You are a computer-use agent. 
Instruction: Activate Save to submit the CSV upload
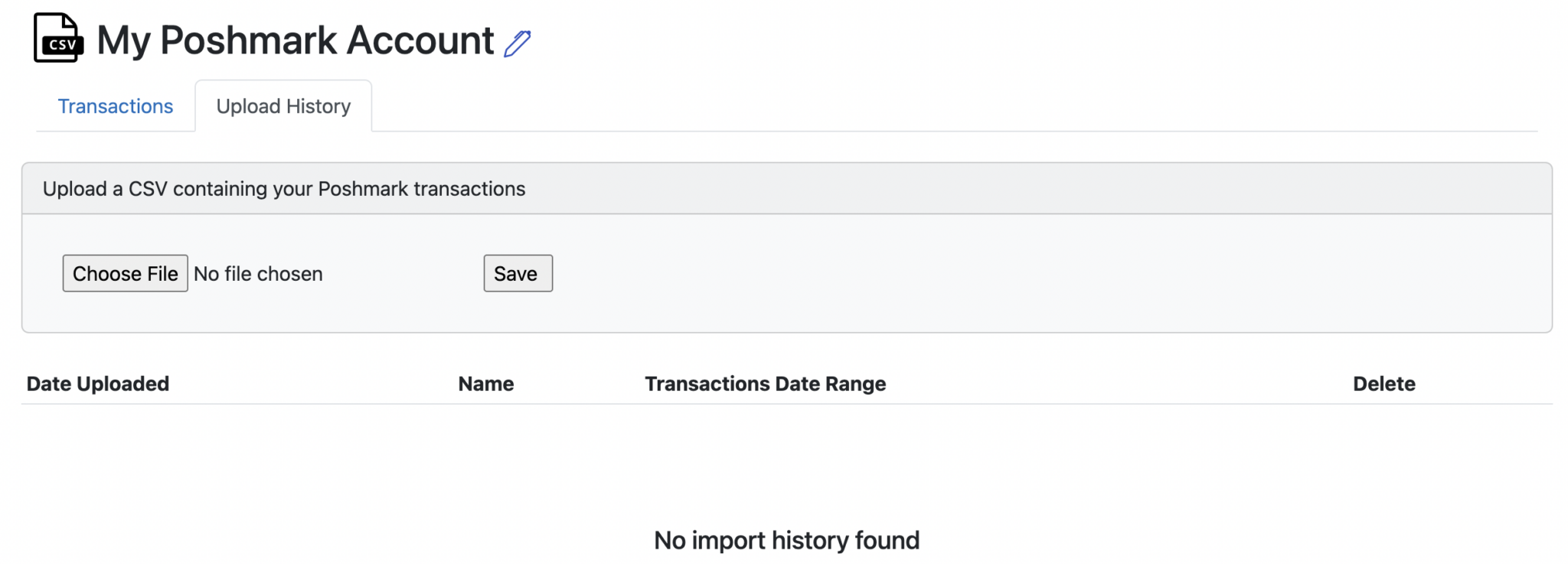518,273
